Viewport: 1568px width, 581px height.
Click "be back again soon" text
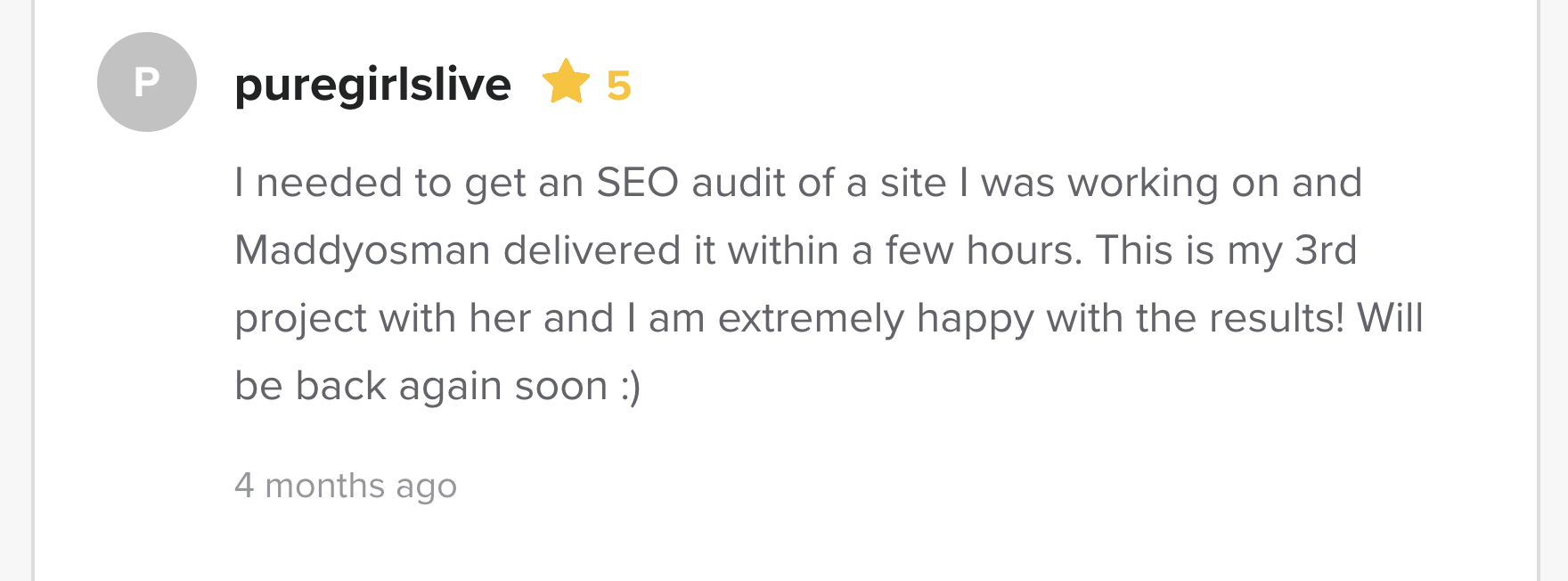click(421, 386)
